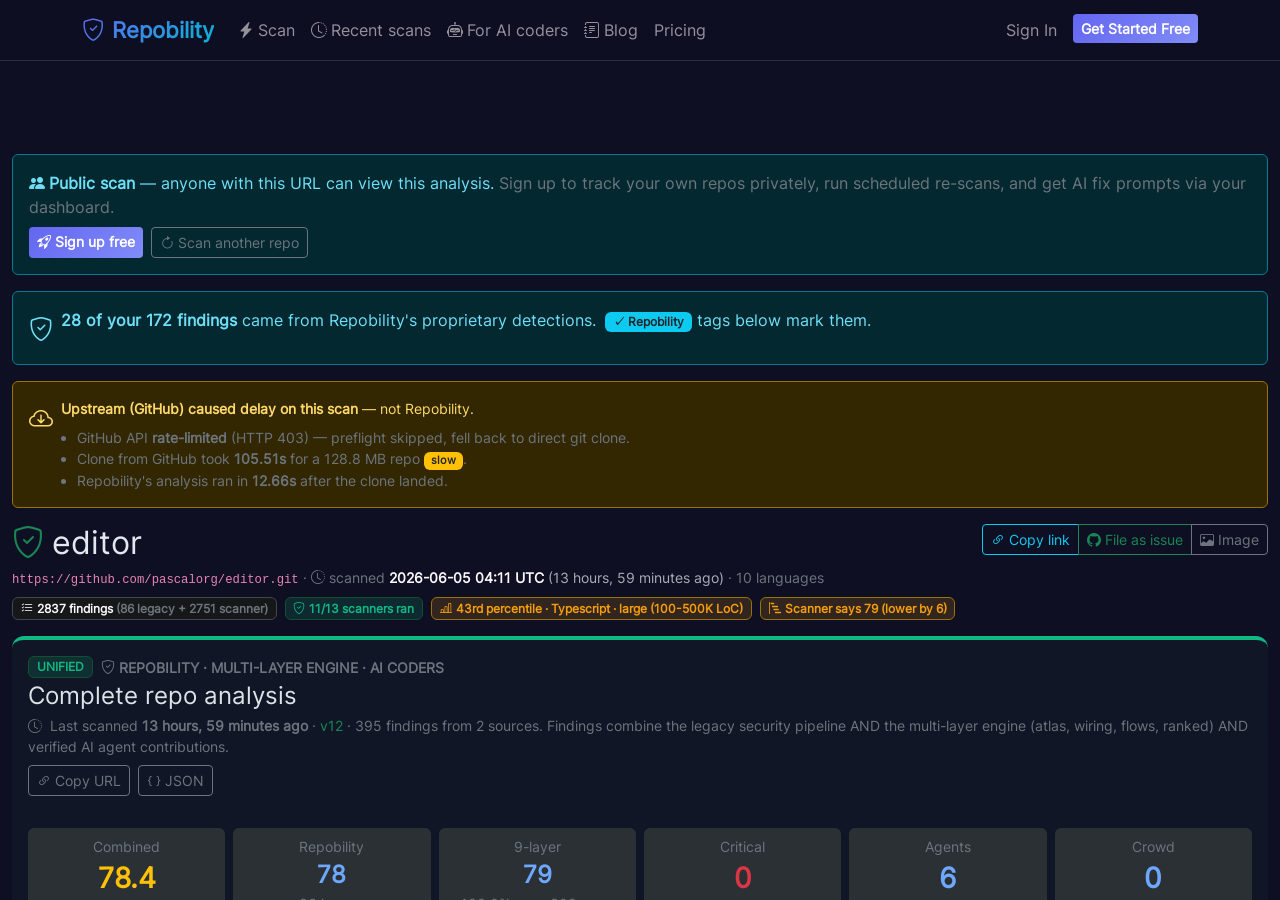Click the shield icon before REPOBILITY · MULTI-LAYER ENGINE
The image size is (1280, 900).
pyautogui.click(x=108, y=667)
